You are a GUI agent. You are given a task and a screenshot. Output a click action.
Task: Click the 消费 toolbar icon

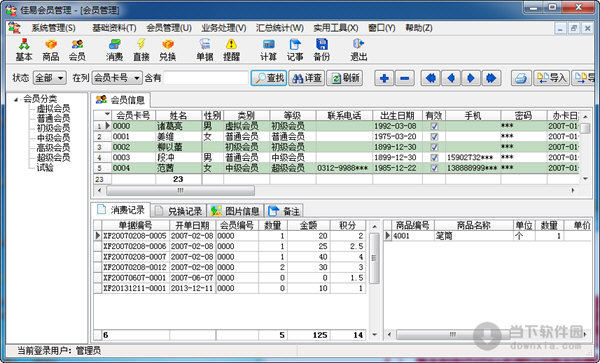(x=114, y=50)
